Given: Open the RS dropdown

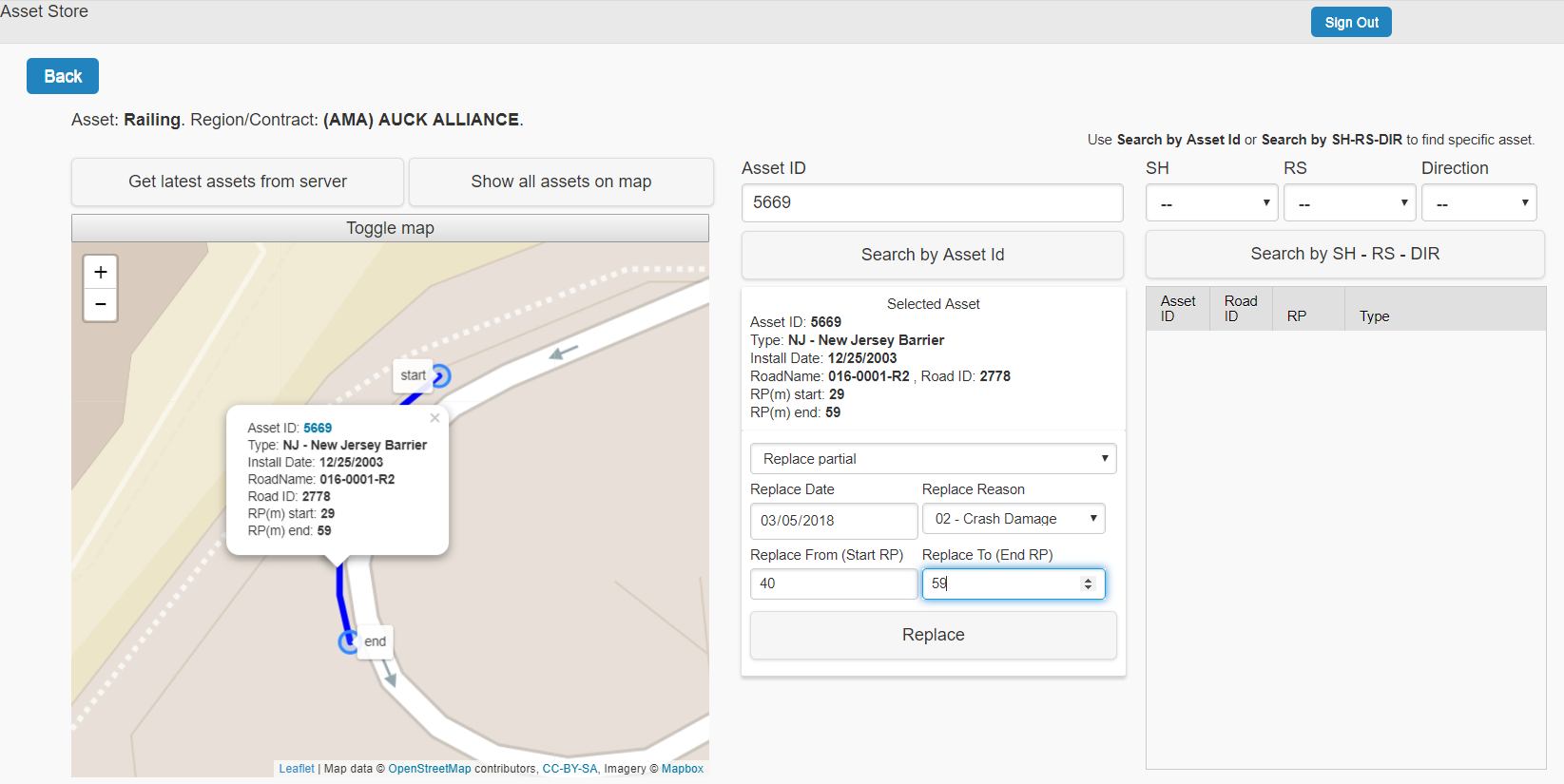Looking at the screenshot, I should tap(1349, 203).
